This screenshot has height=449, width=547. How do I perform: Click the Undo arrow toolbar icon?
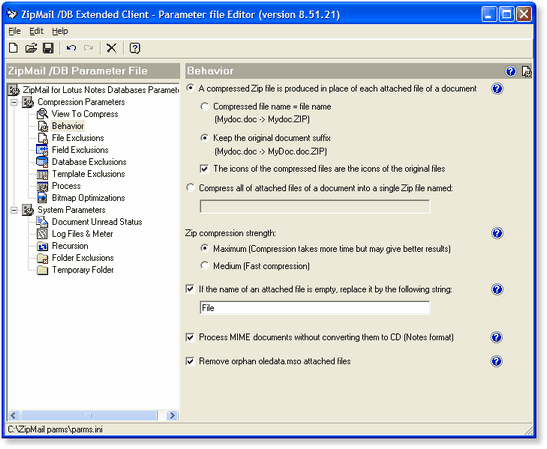click(x=71, y=48)
